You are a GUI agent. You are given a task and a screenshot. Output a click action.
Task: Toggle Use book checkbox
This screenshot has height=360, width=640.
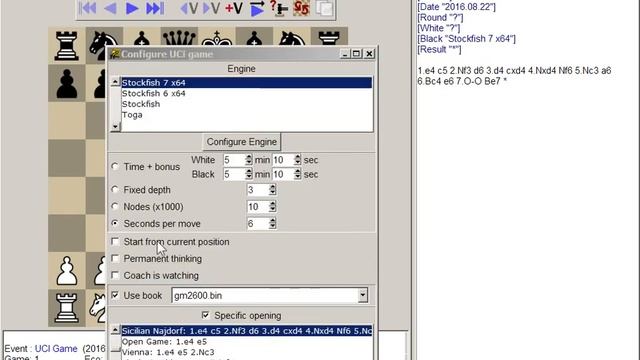(x=115, y=295)
